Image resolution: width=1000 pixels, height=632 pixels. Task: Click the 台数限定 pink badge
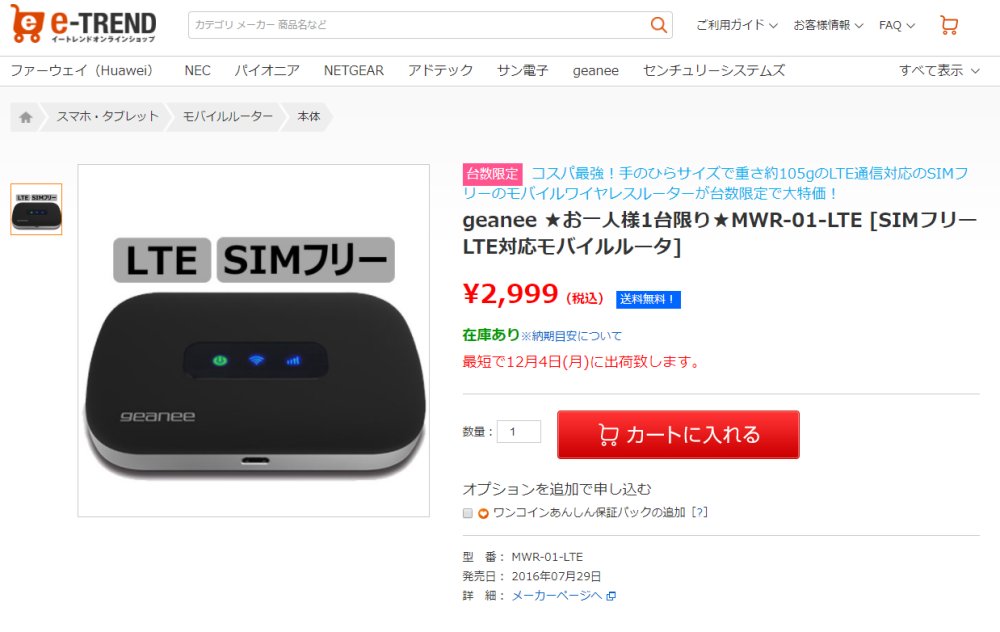(x=492, y=173)
